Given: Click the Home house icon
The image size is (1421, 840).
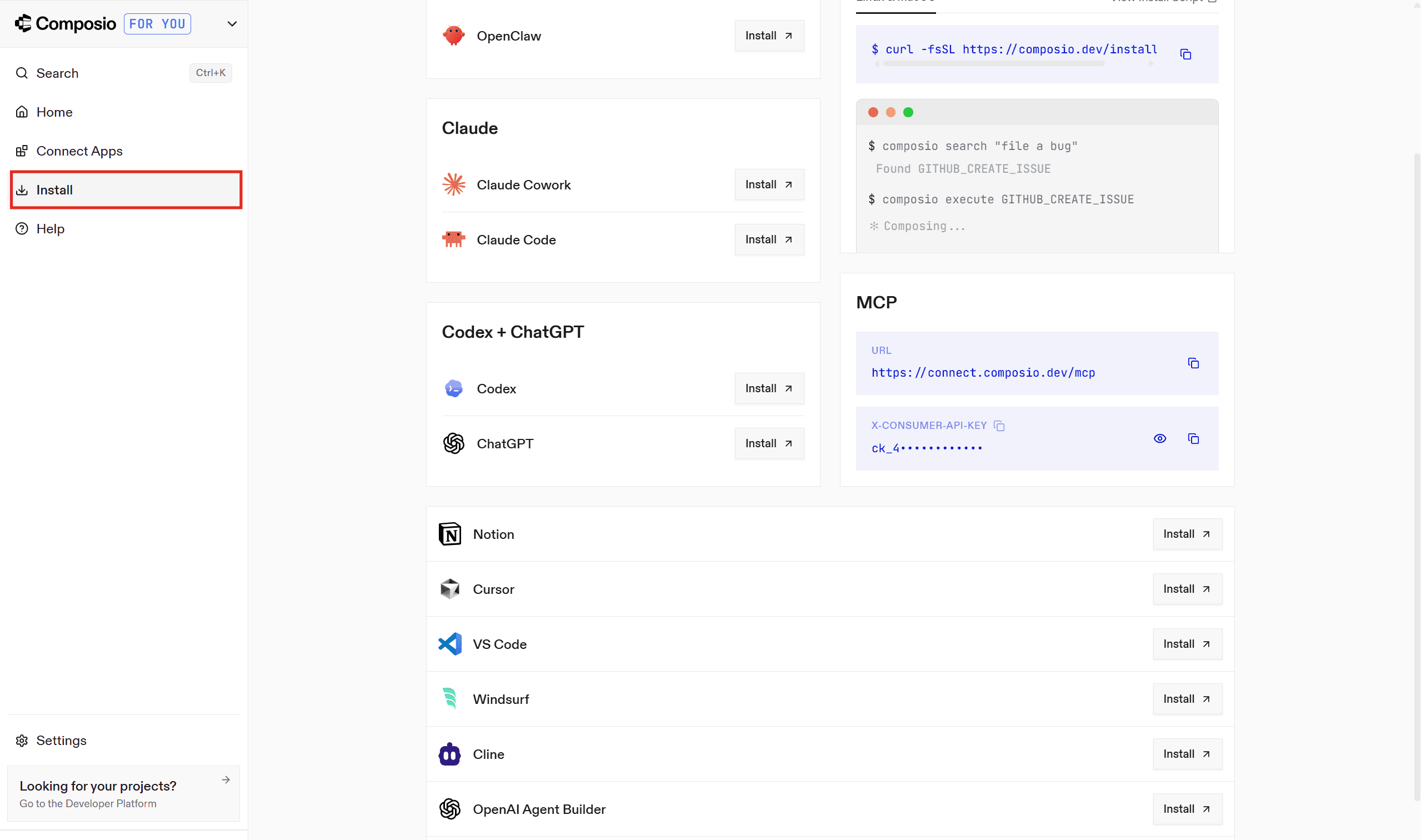Looking at the screenshot, I should pyautogui.click(x=22, y=112).
